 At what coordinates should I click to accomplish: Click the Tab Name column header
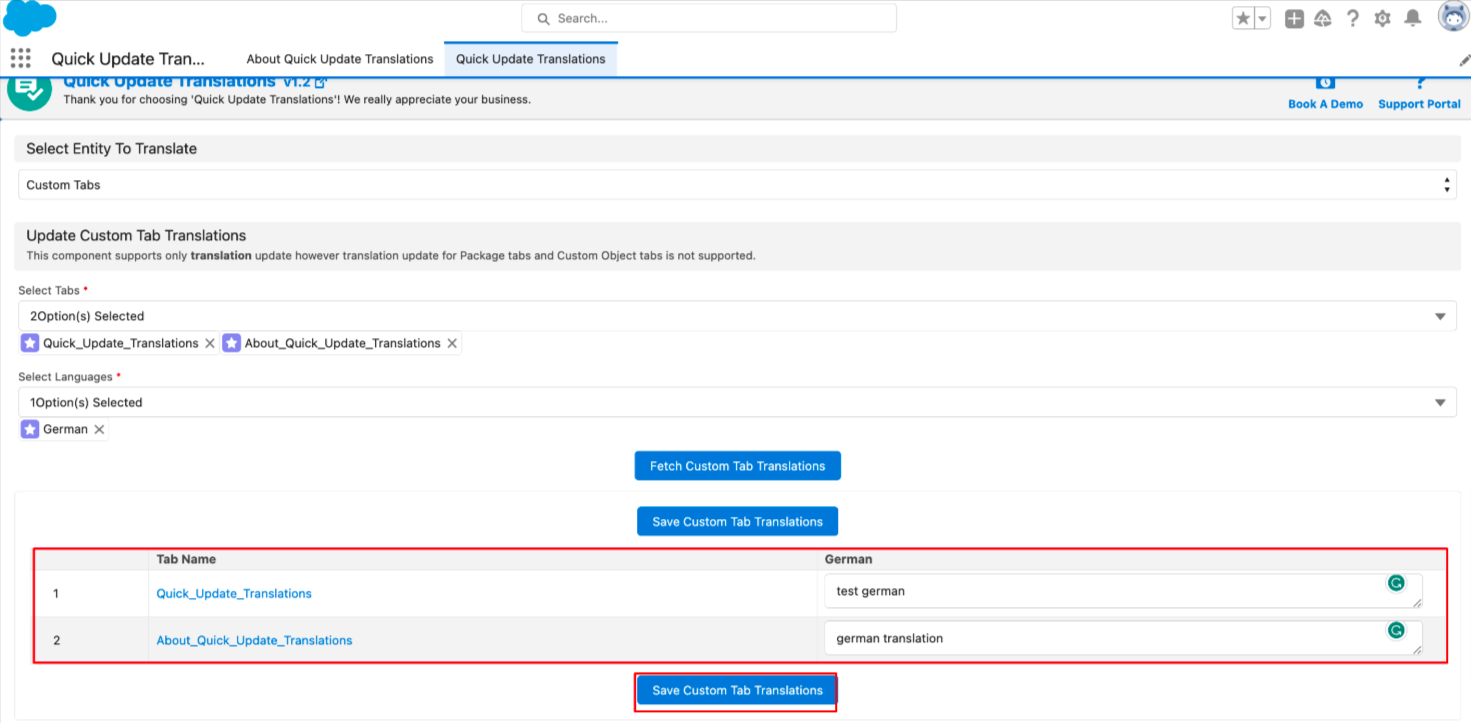[186, 559]
